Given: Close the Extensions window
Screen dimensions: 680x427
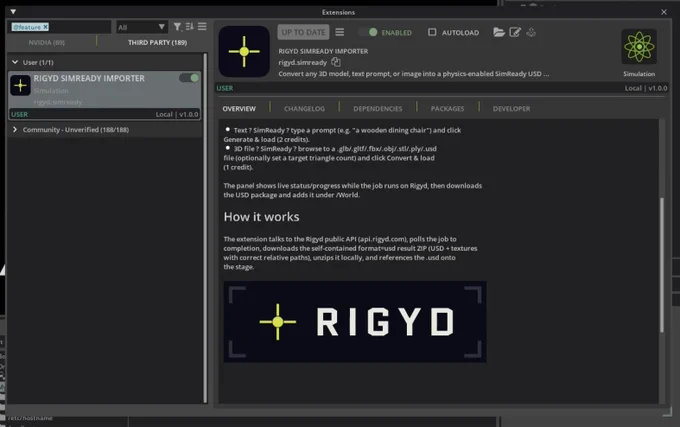Looking at the screenshot, I should 664,12.
